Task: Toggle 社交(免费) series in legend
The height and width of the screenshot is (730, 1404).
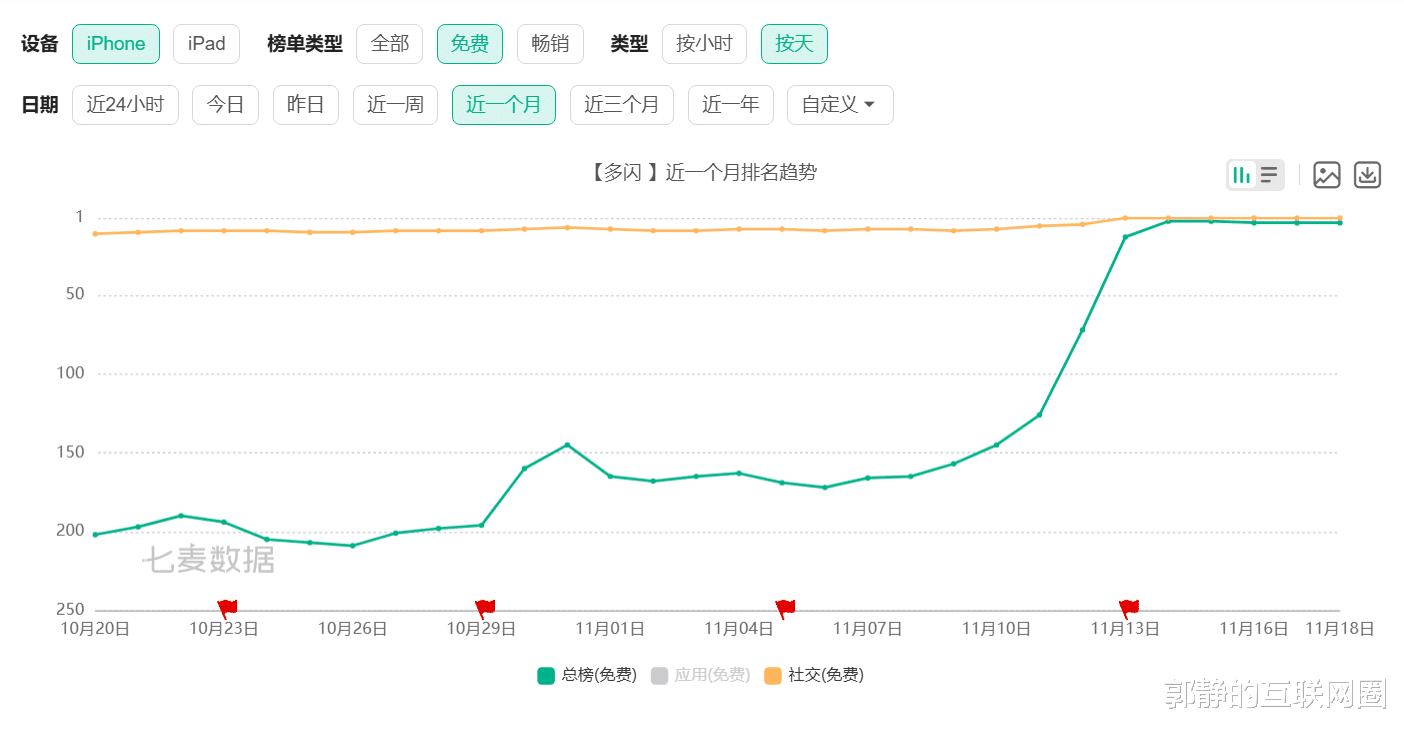Action: pos(814,675)
